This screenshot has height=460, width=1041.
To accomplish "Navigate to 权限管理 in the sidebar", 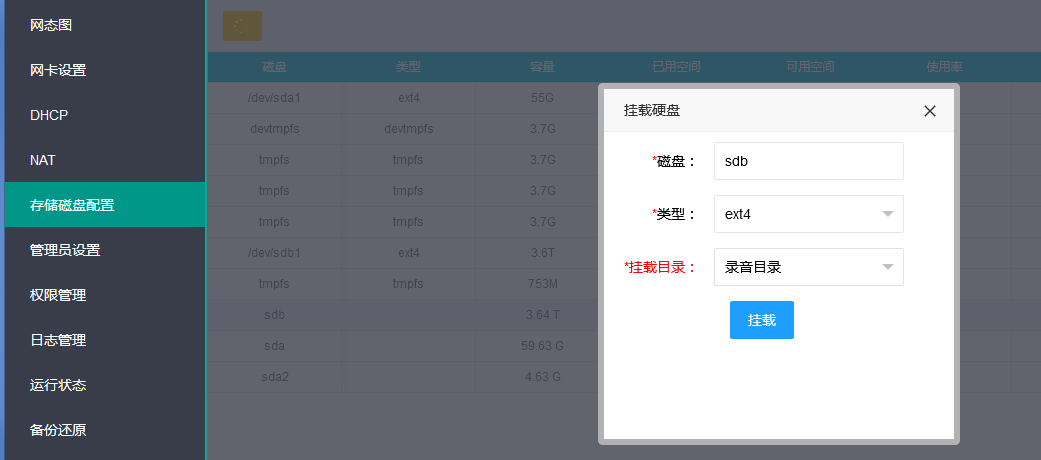I will [x=58, y=295].
